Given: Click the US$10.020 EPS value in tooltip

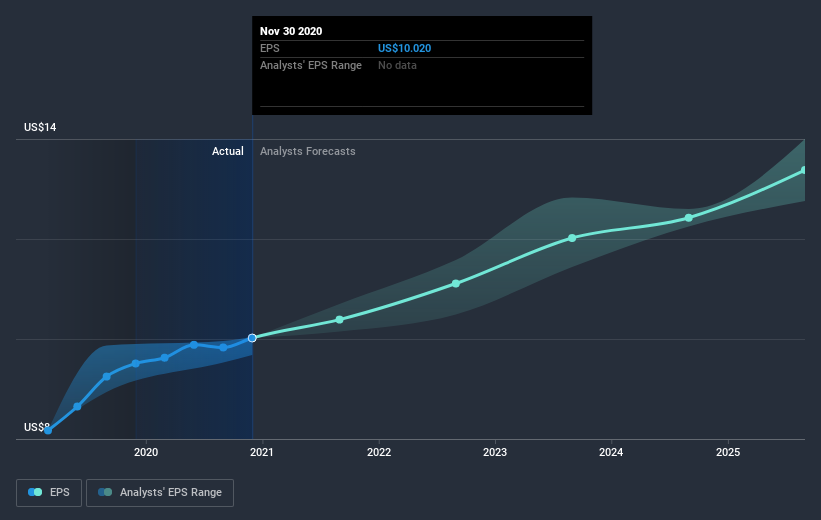Looking at the screenshot, I should (x=404, y=48).
